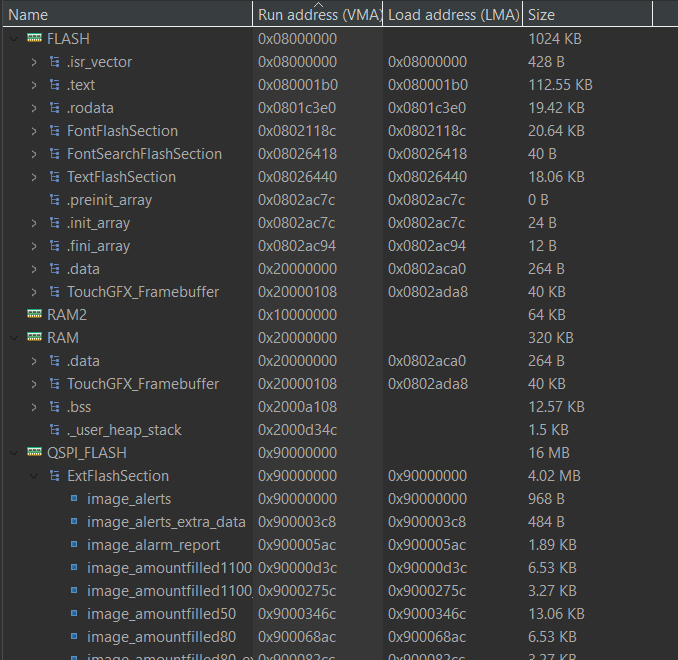Viewport: 678px width, 660px height.
Task: Click the RAM2 memory region icon
Action: point(34,314)
